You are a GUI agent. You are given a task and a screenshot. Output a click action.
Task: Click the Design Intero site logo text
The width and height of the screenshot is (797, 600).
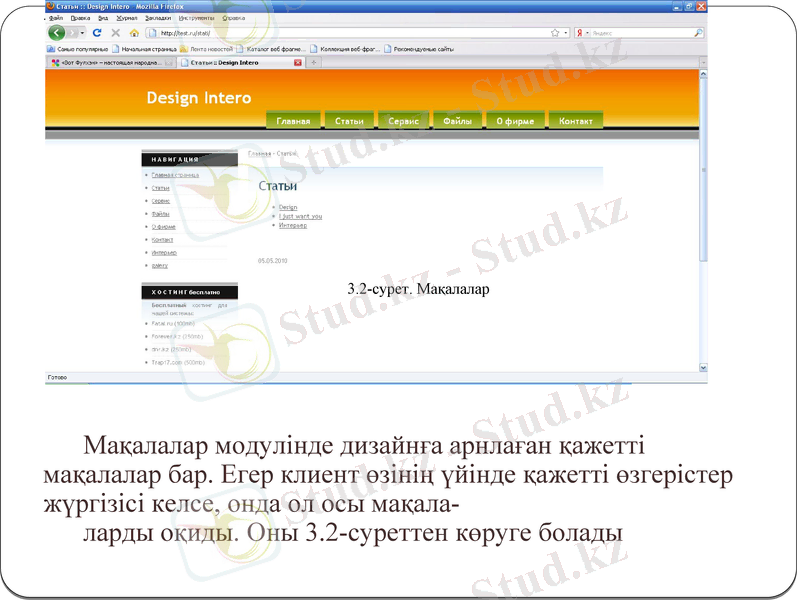coord(199,97)
